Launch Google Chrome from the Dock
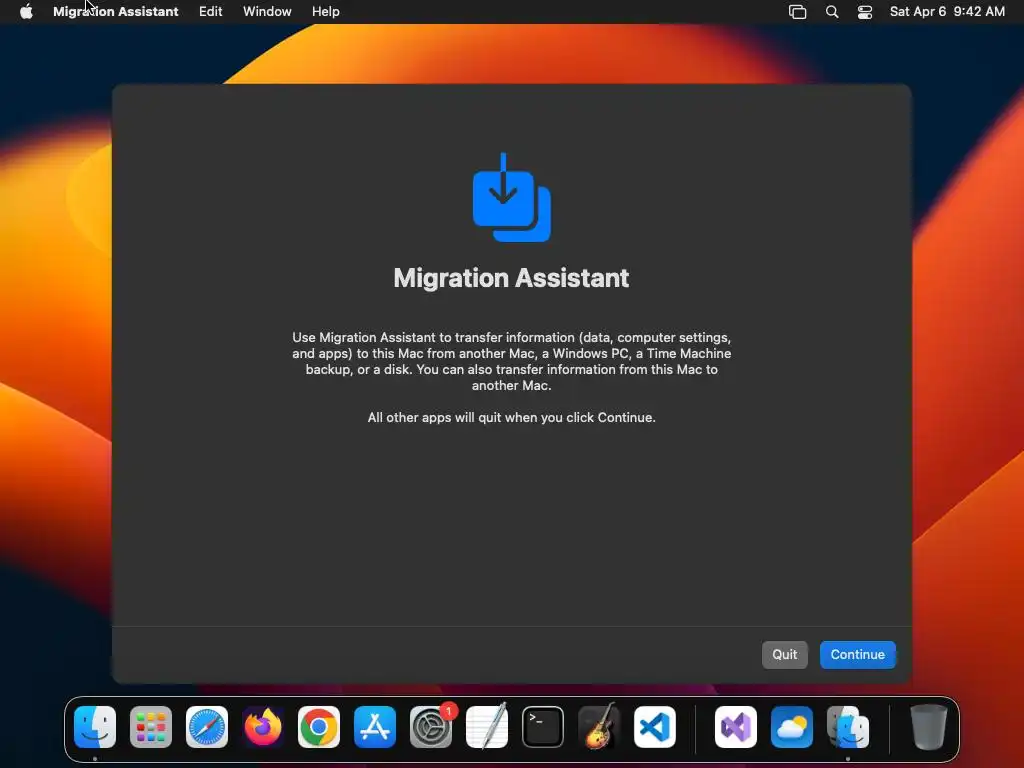 pyautogui.click(x=319, y=727)
